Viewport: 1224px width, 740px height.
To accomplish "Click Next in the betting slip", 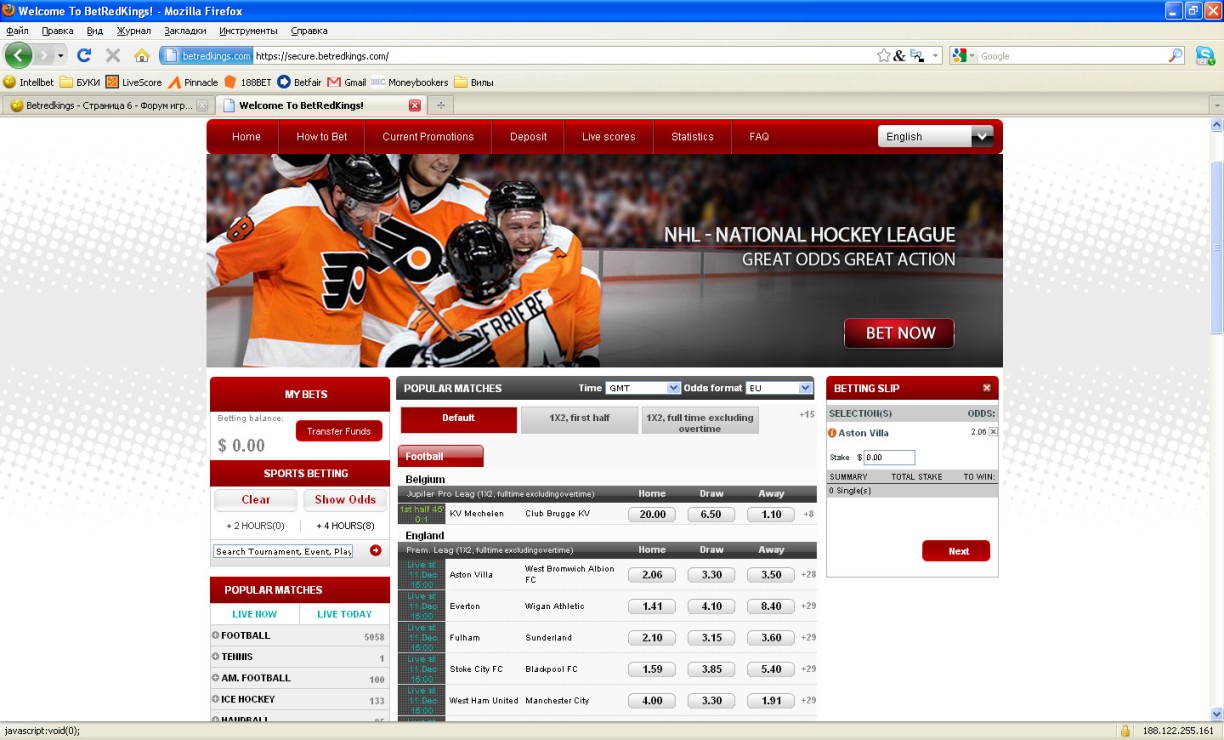I will (956, 551).
